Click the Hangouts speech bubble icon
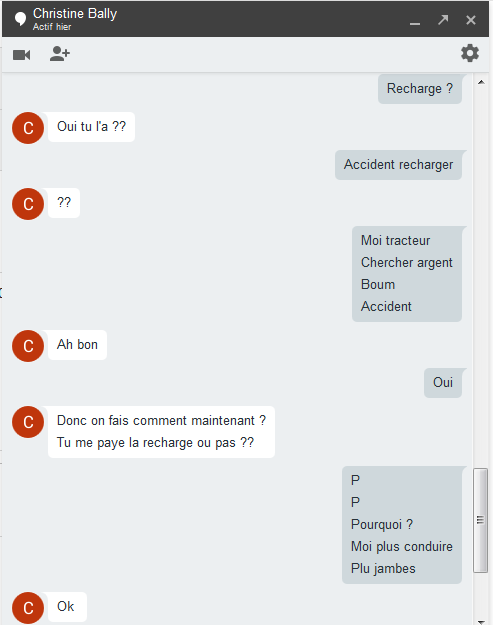The width and height of the screenshot is (493, 625). (20, 19)
